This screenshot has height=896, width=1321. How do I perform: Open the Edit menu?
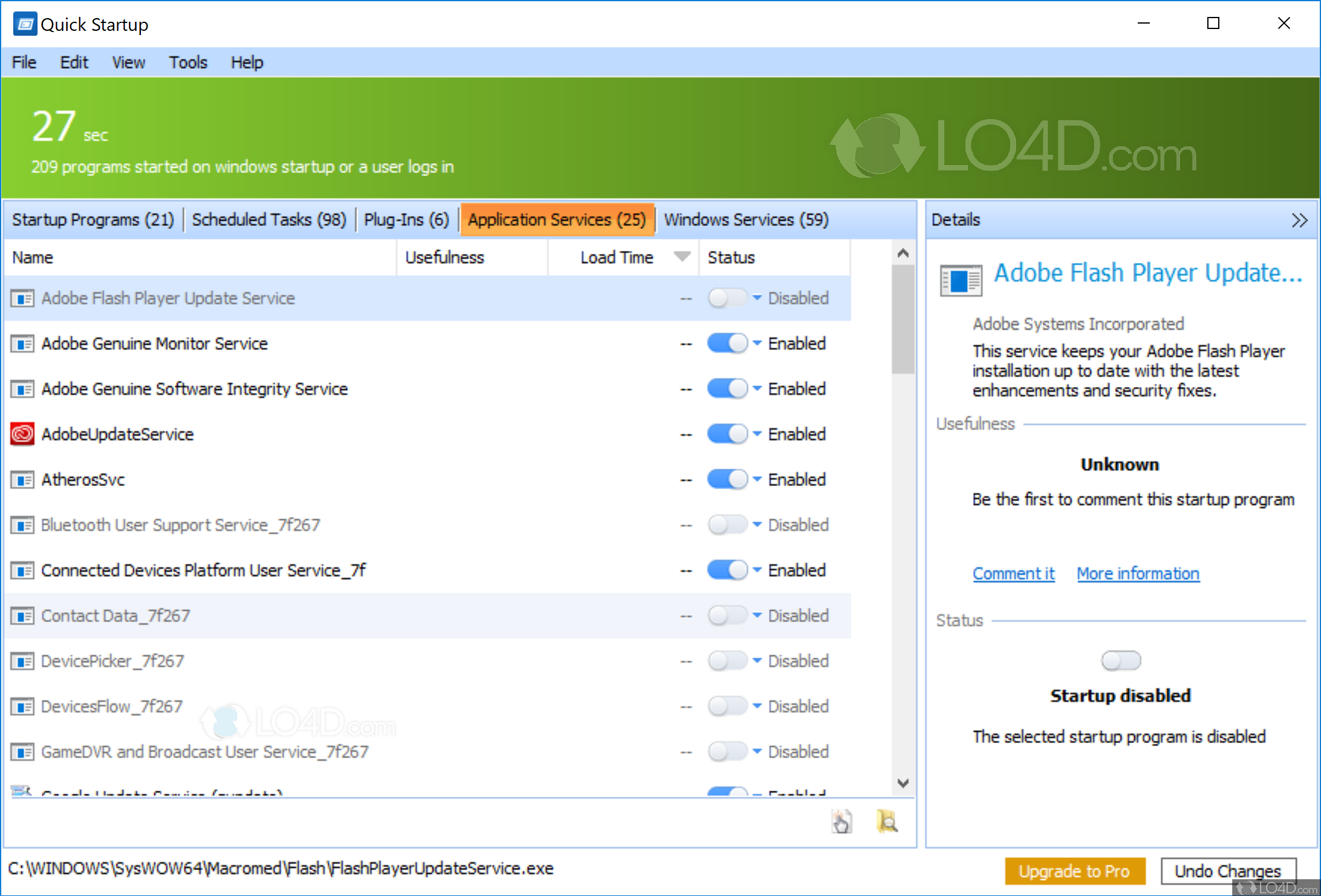click(74, 62)
